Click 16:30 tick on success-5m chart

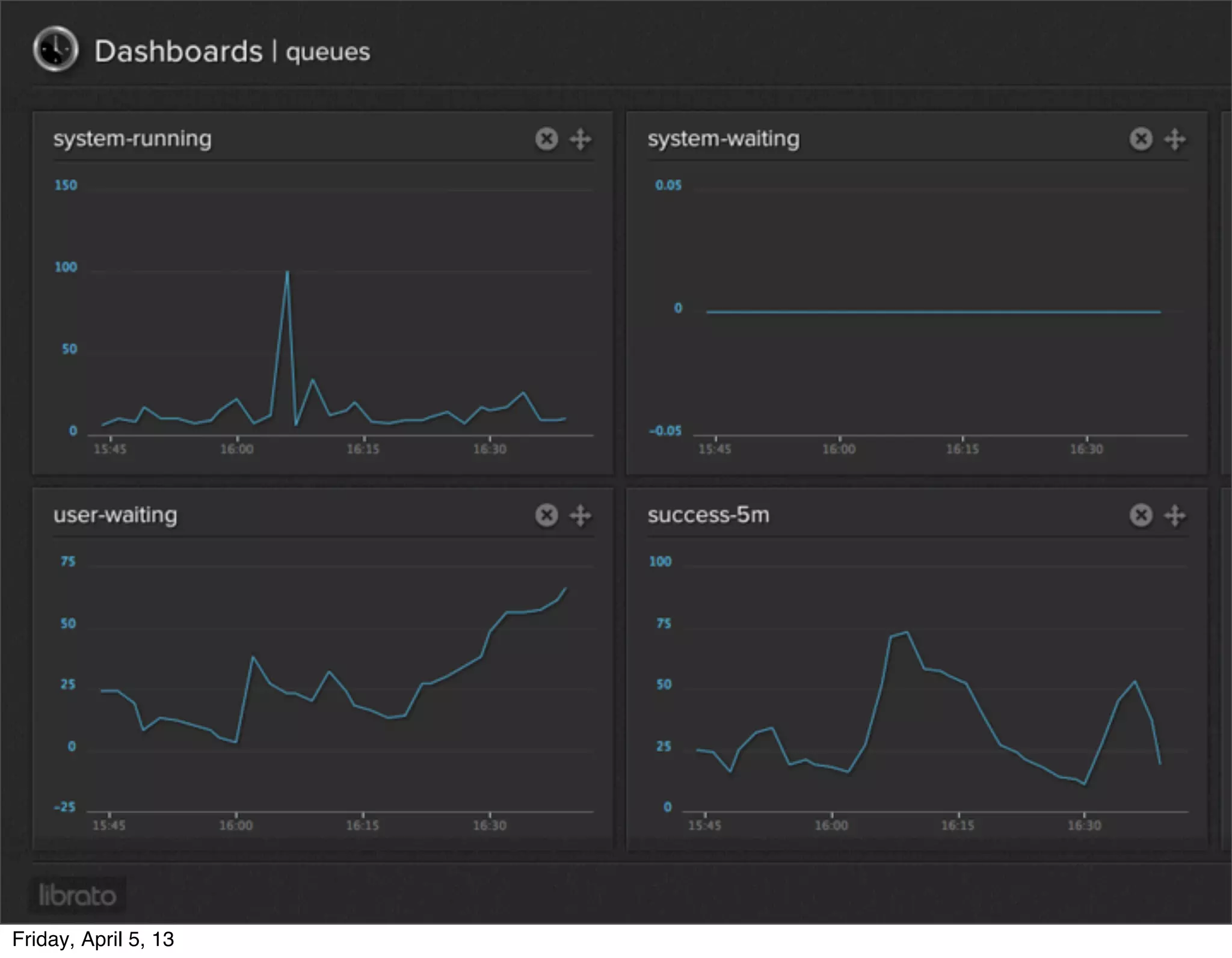(1084, 824)
